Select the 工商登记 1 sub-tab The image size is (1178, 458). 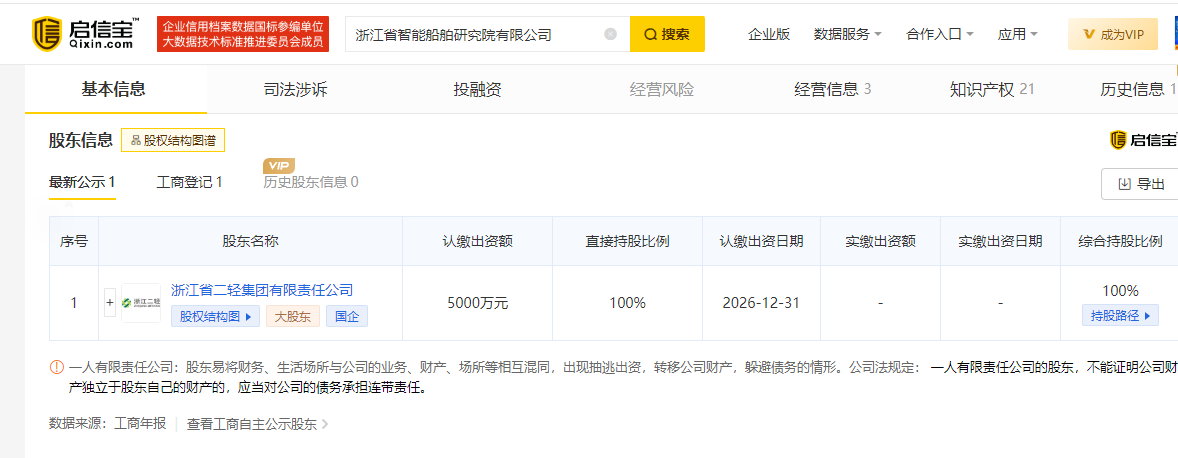pyautogui.click(x=189, y=182)
